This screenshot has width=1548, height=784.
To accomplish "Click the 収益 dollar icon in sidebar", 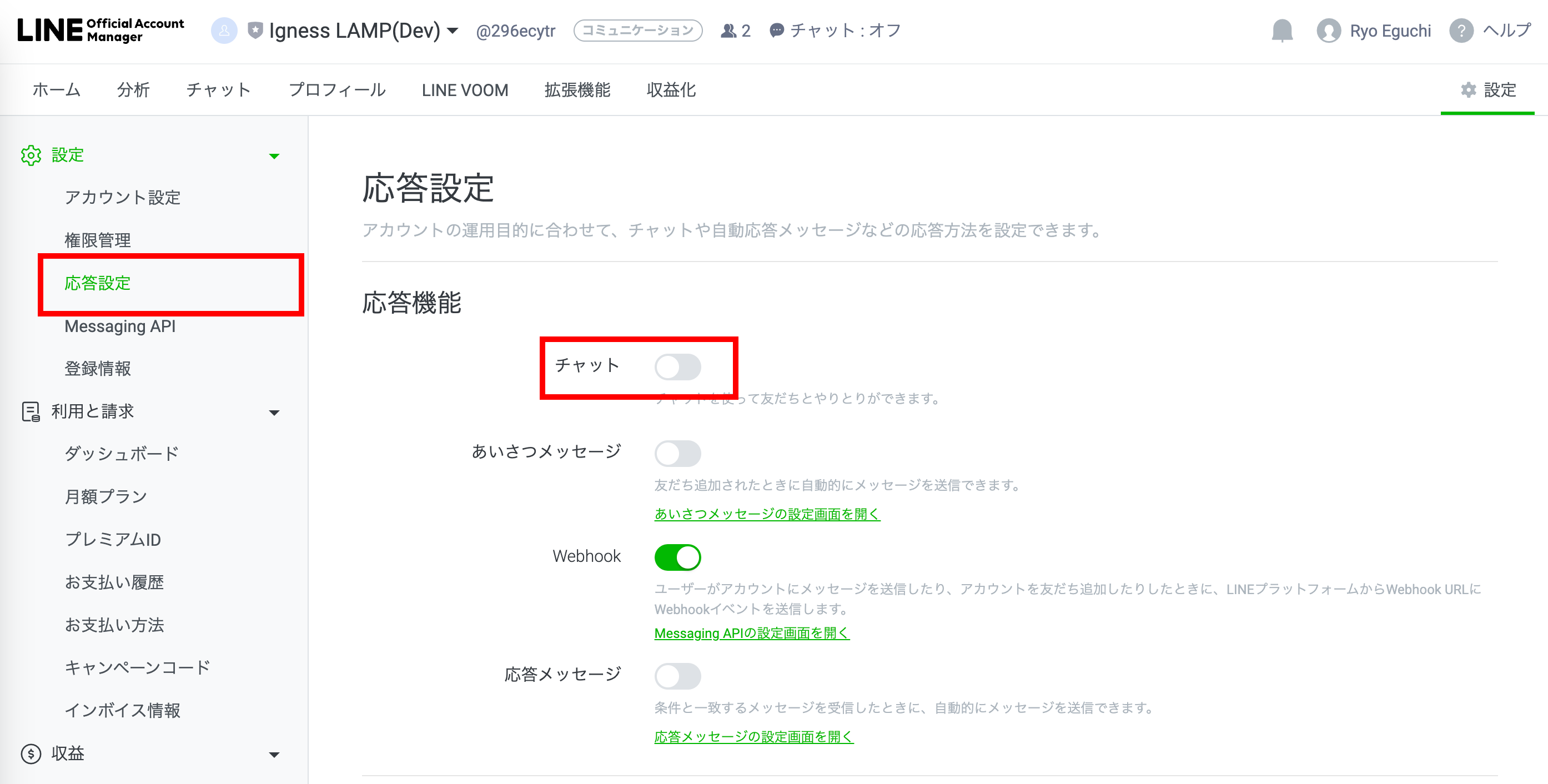I will (x=31, y=753).
